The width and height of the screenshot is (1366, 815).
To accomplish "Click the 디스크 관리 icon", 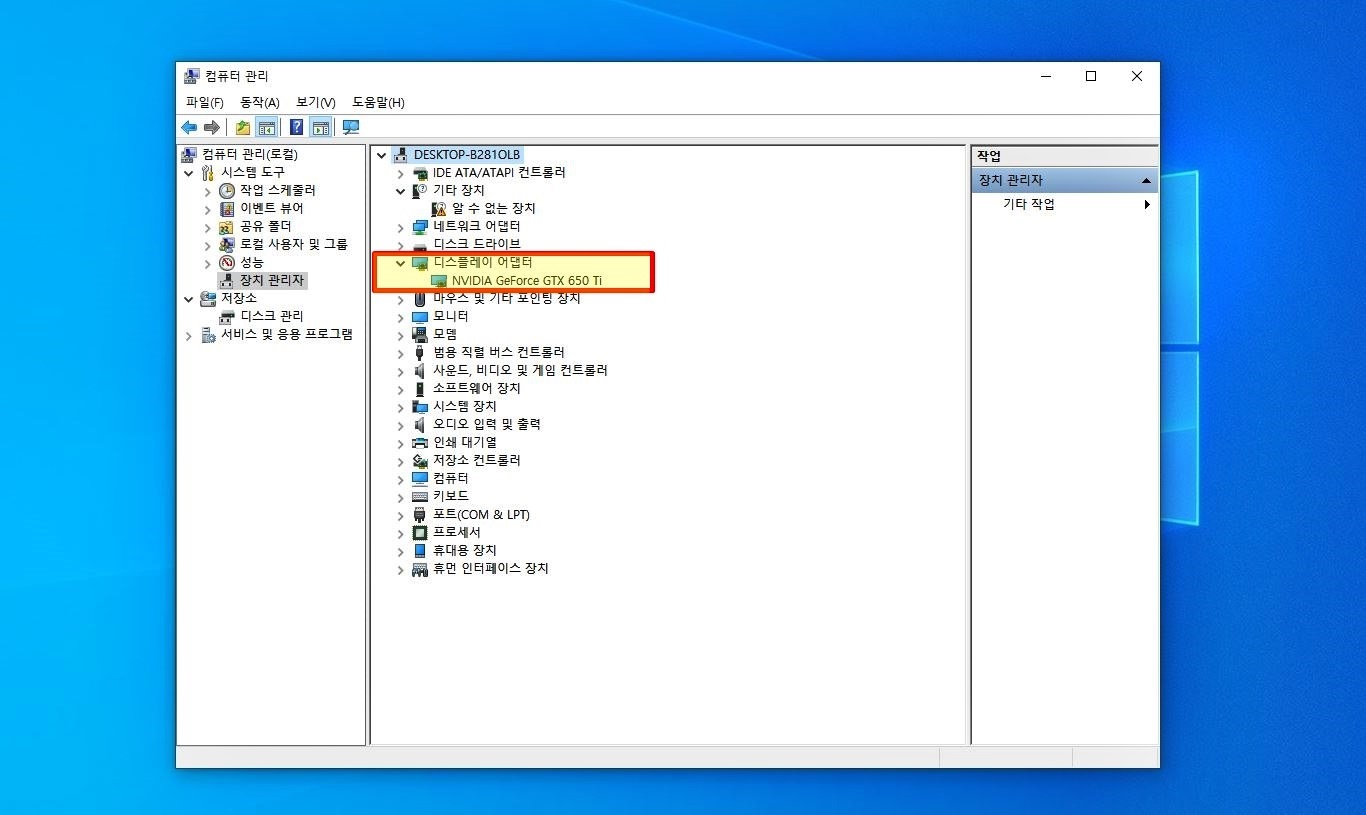I will tap(227, 316).
